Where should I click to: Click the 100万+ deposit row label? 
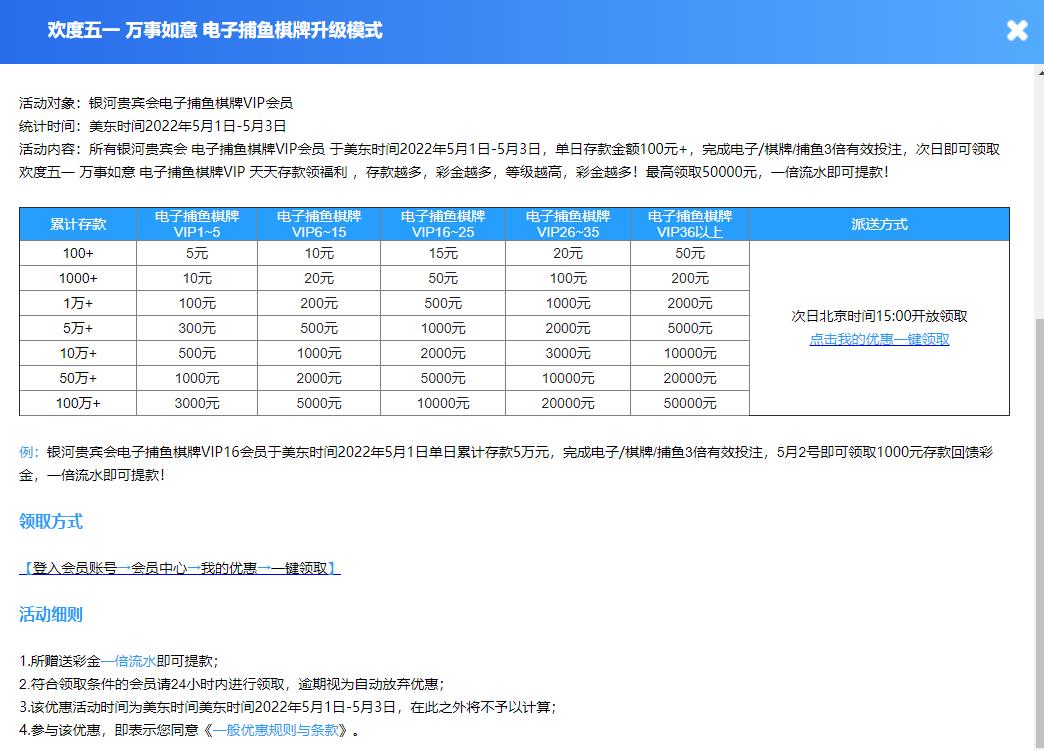tap(78, 403)
